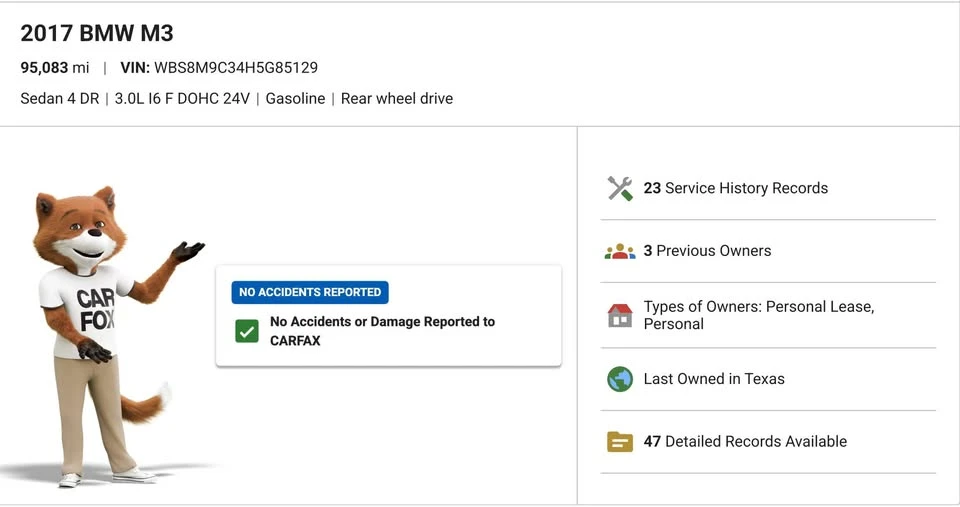Click 3.0L I6 F DOHC 24V engine text
This screenshot has width=960, height=507.
click(x=182, y=99)
